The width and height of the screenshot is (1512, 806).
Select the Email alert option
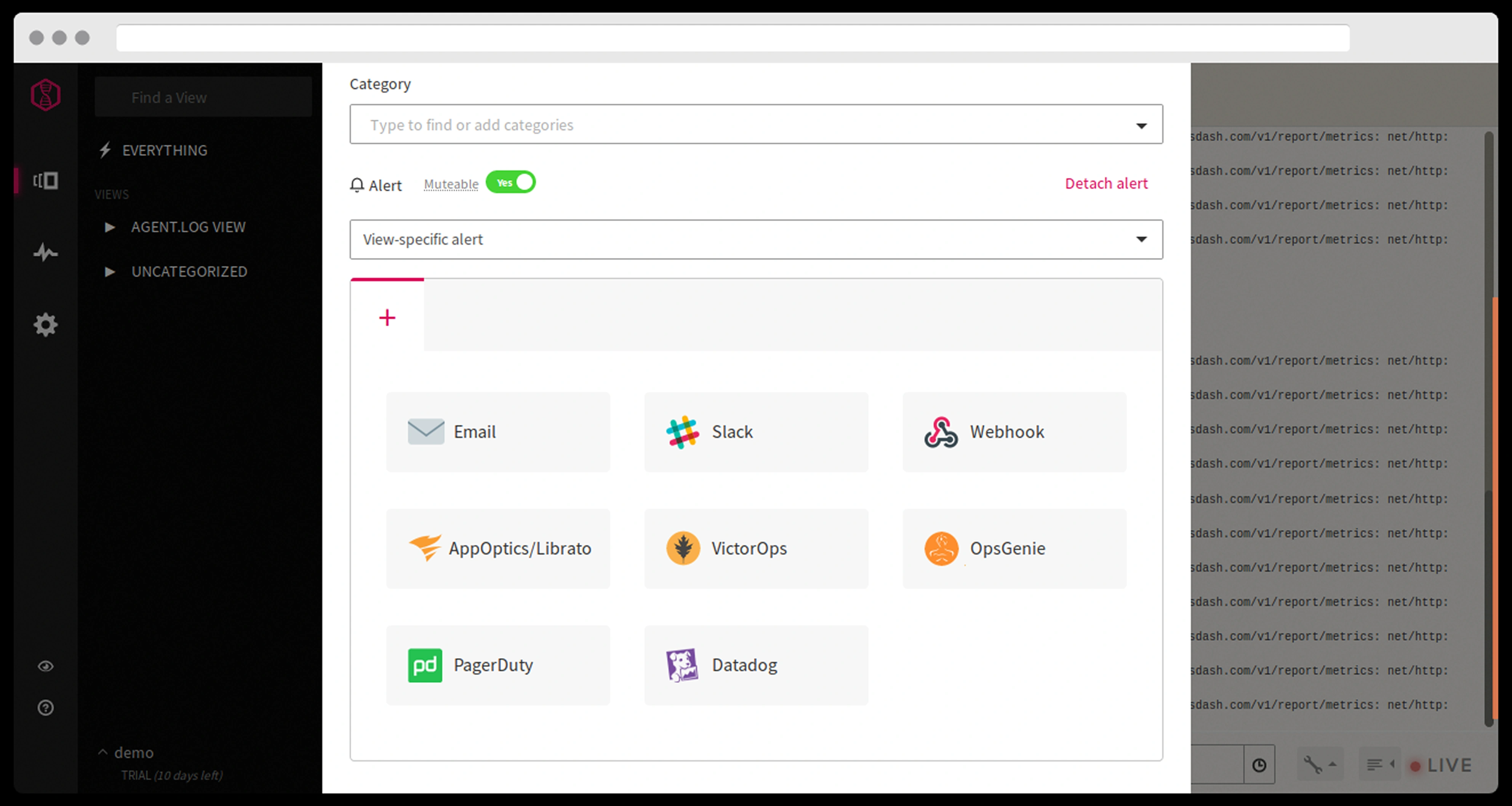click(498, 432)
